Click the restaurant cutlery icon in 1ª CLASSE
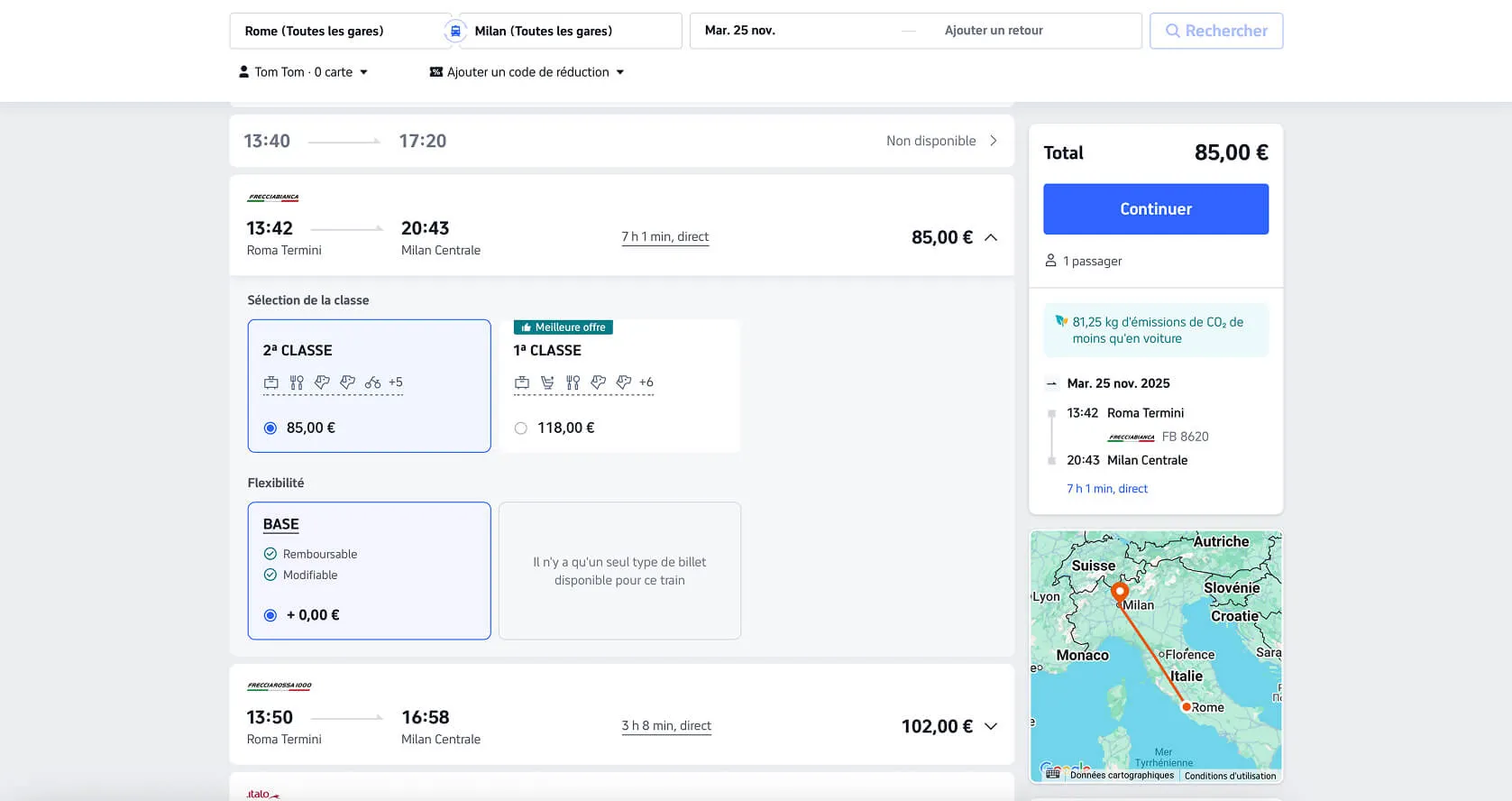The width and height of the screenshot is (1512, 801). pos(573,382)
